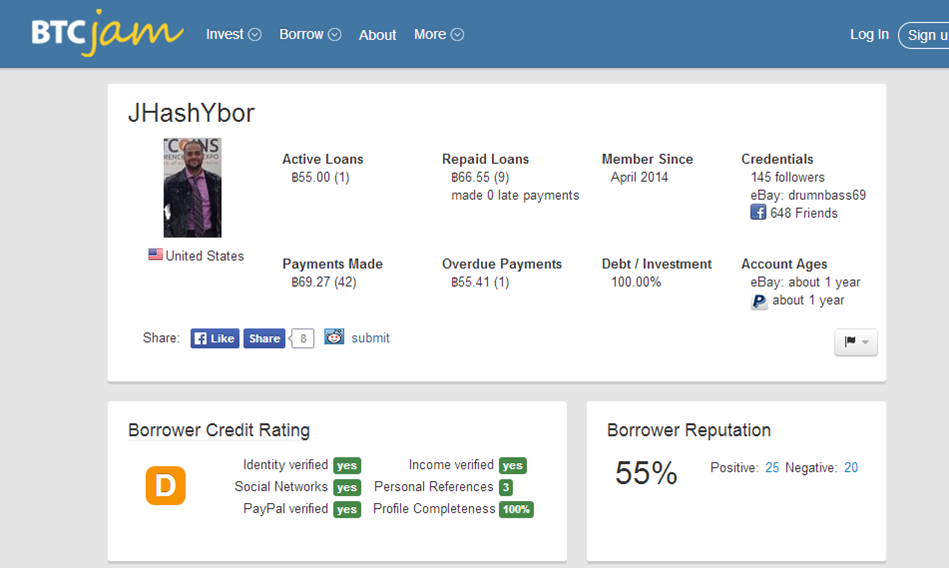Click the orange D credit rating badge
The image size is (949, 568).
point(165,486)
